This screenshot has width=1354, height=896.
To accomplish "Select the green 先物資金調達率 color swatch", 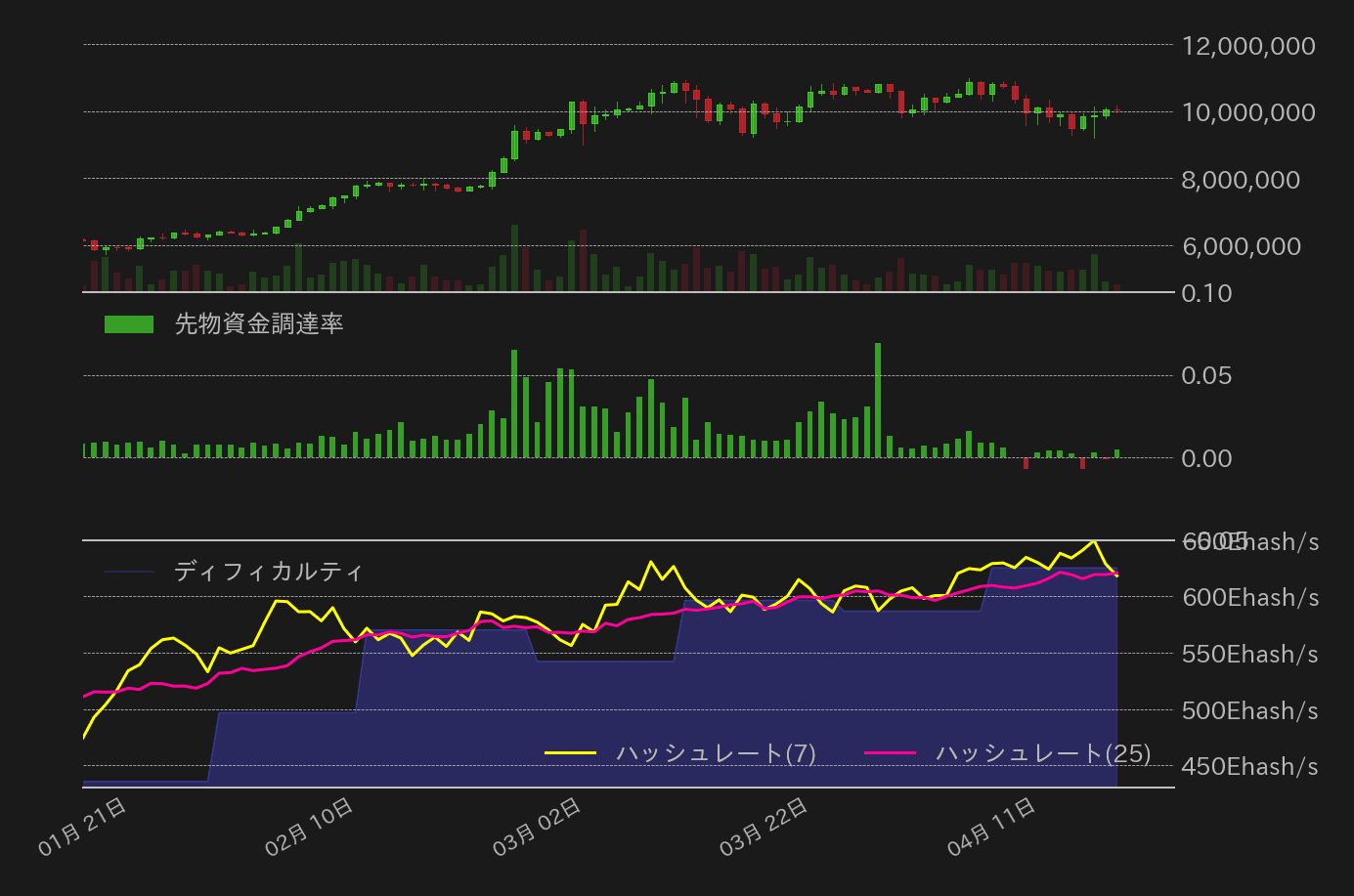I will (128, 322).
